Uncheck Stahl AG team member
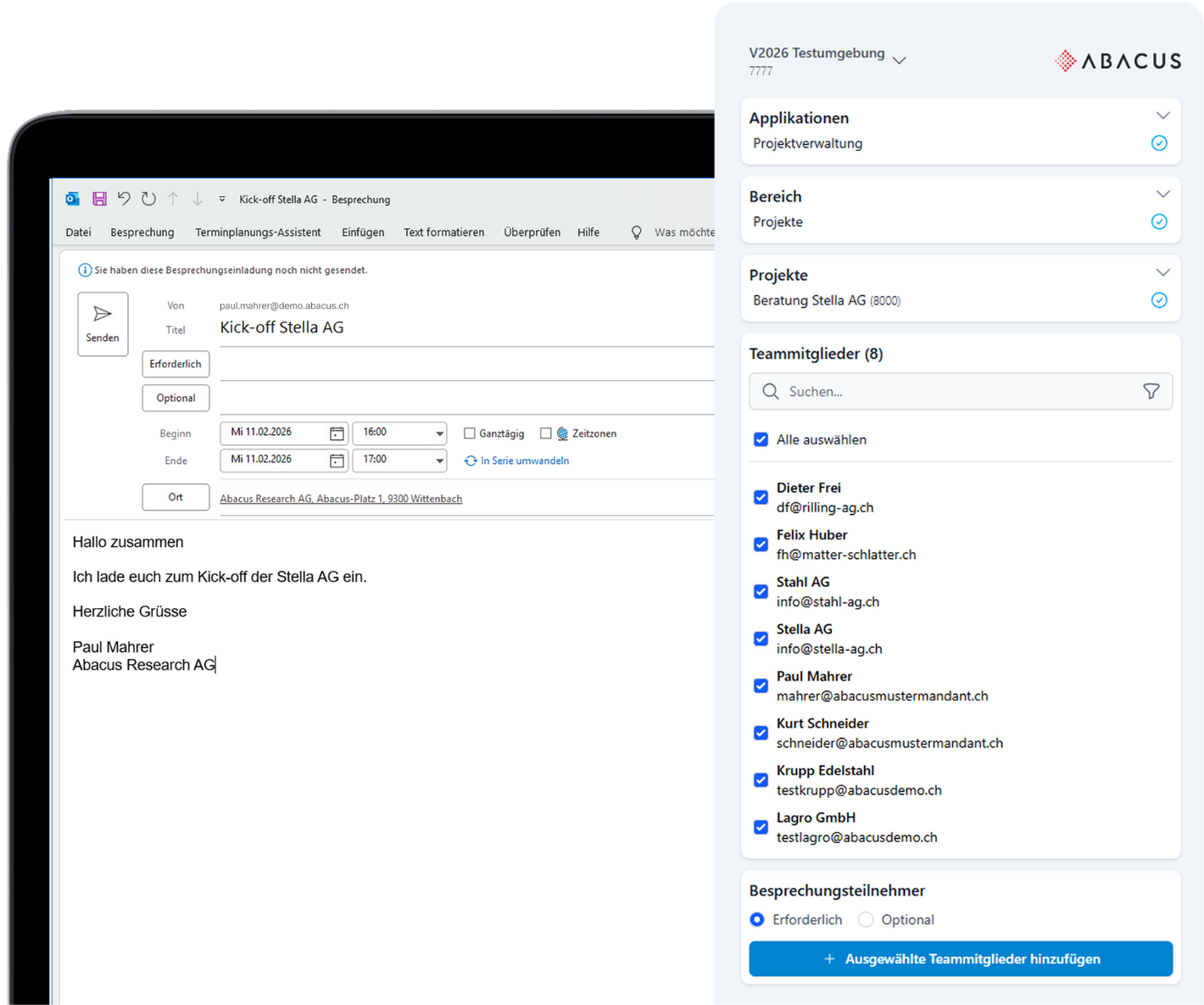The image size is (1204, 1005). coord(761,591)
